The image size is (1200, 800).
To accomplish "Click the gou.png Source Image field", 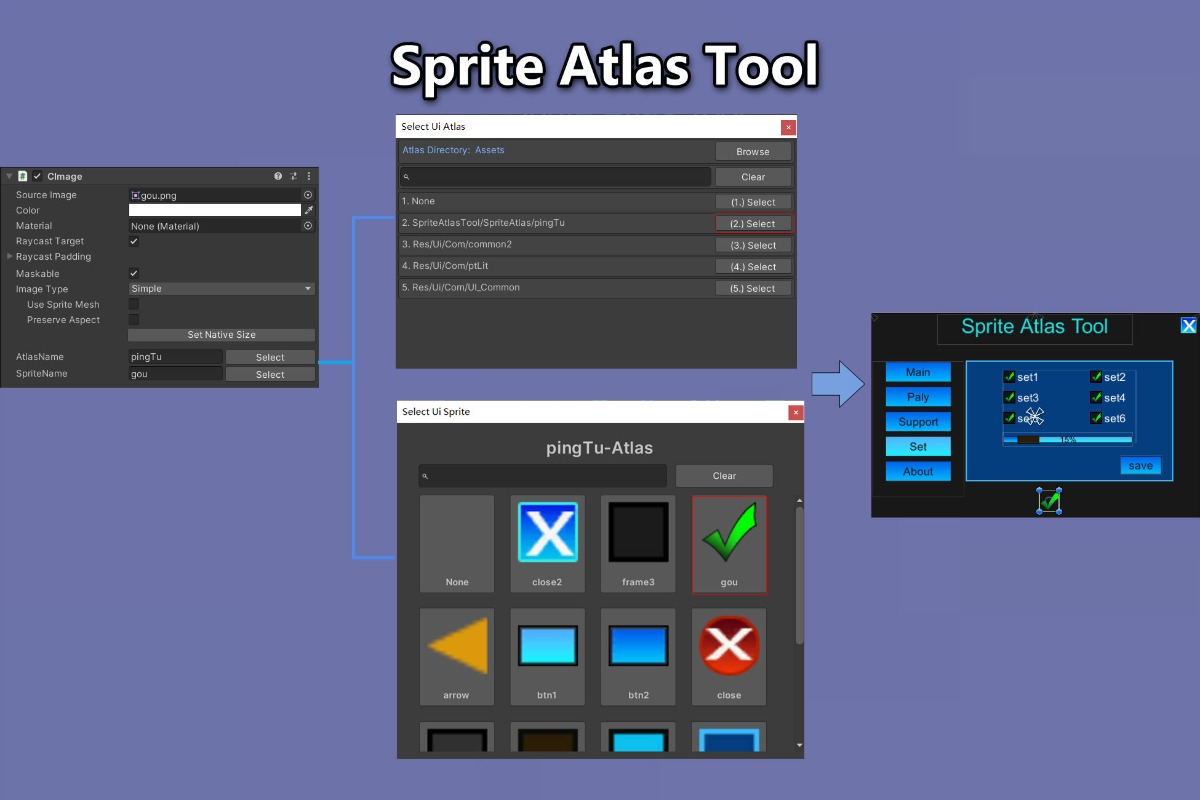I will tap(215, 195).
